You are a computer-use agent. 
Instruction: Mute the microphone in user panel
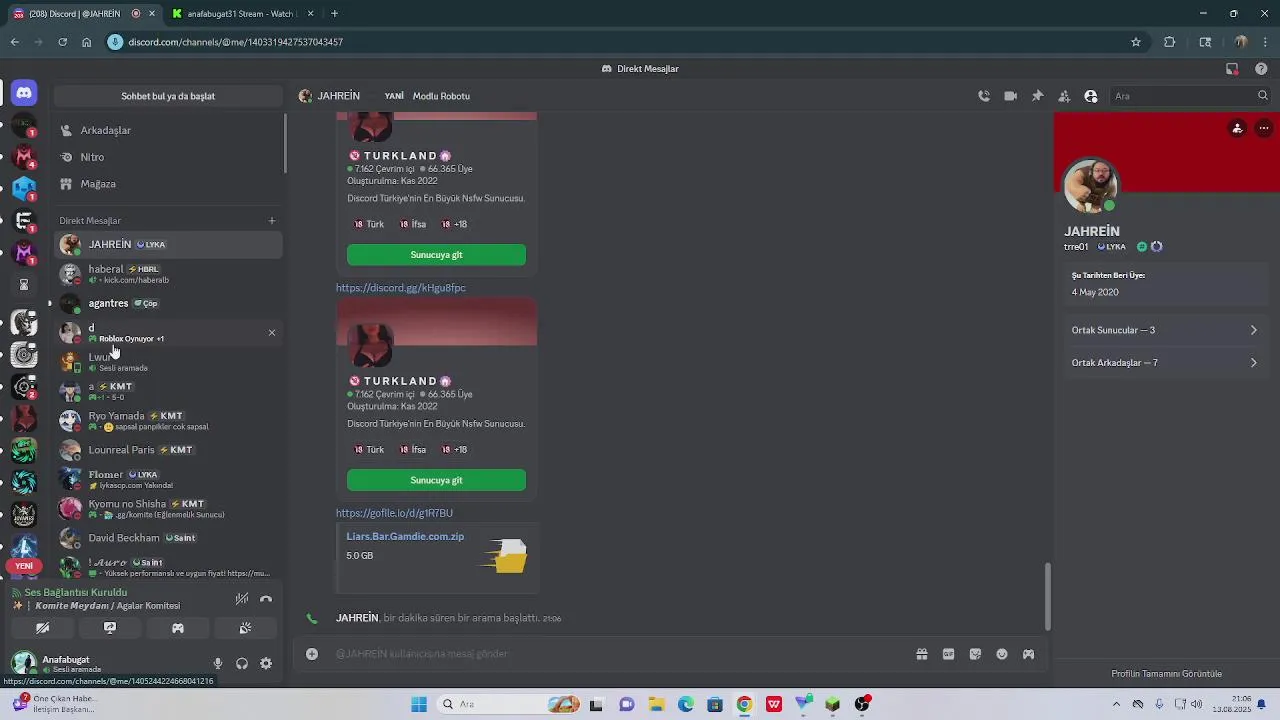[217, 664]
